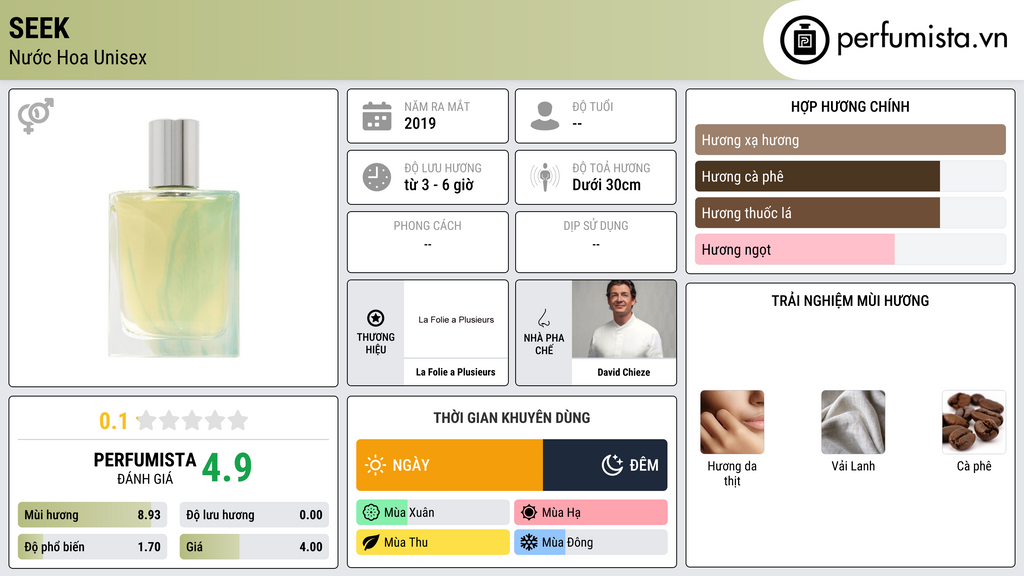The image size is (1024, 576).
Task: Click the Thời gian khuyên dùng heading
Action: coord(512,417)
